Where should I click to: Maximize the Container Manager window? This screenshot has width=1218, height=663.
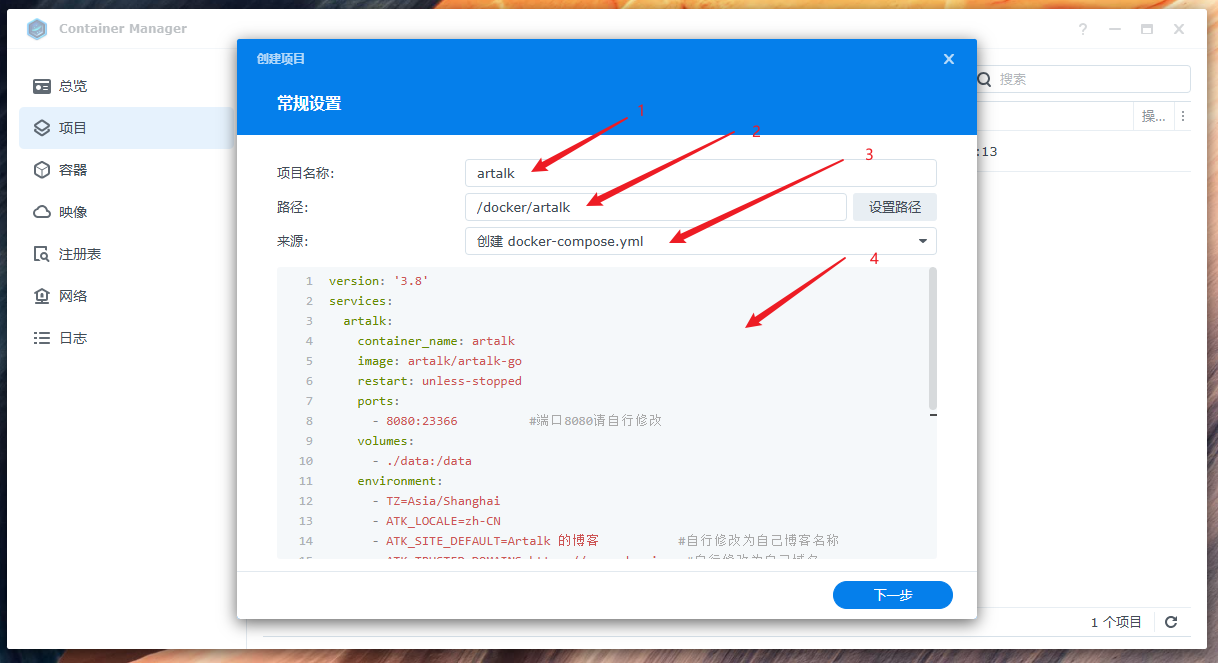click(x=1147, y=29)
